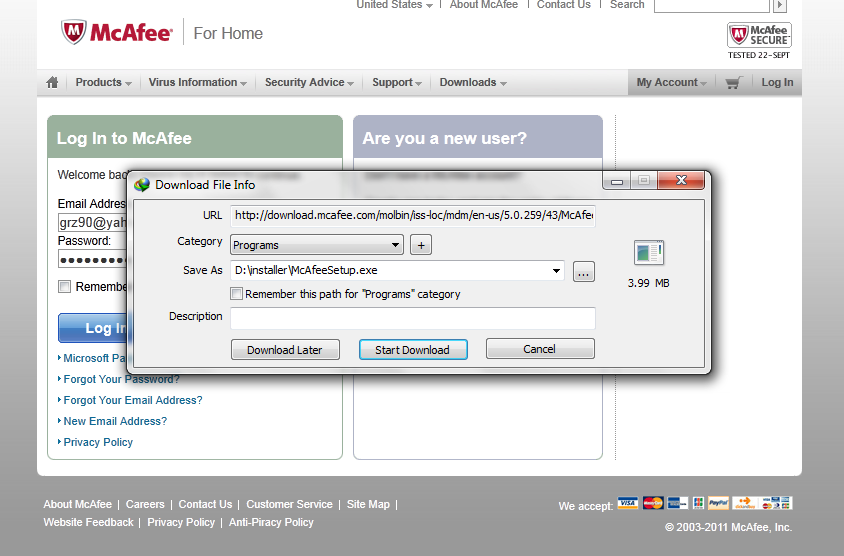Click the MasterCard payment icon
The height and width of the screenshot is (556, 844).
click(x=653, y=503)
